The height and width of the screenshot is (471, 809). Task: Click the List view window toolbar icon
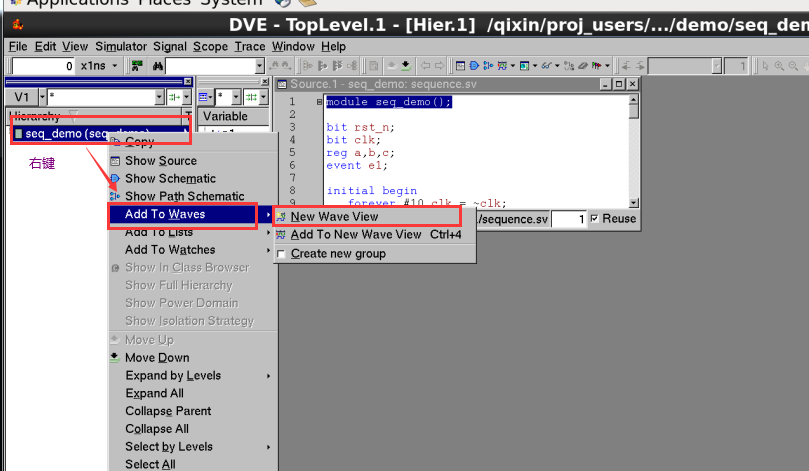(524, 66)
